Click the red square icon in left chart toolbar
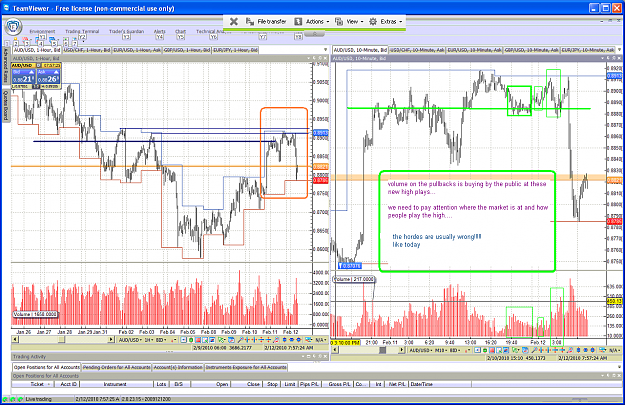 point(198,340)
